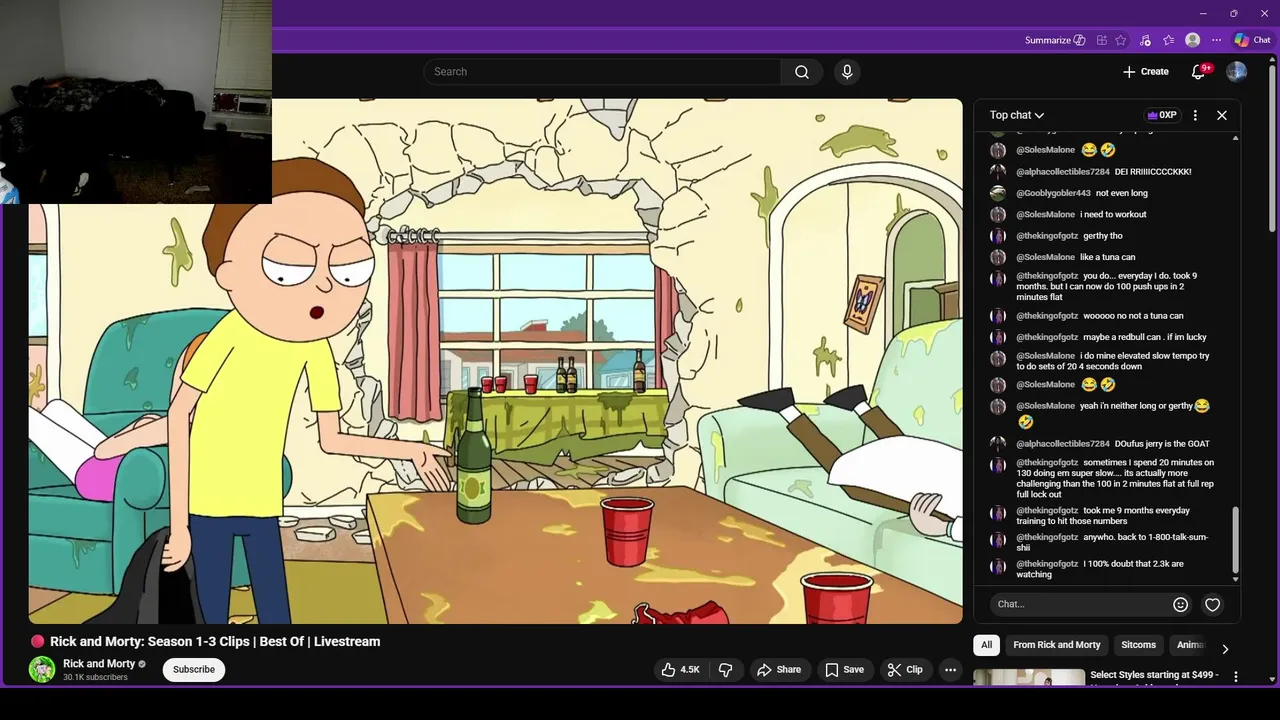Click the Create button
The height and width of the screenshot is (720, 1280).
tap(1145, 72)
